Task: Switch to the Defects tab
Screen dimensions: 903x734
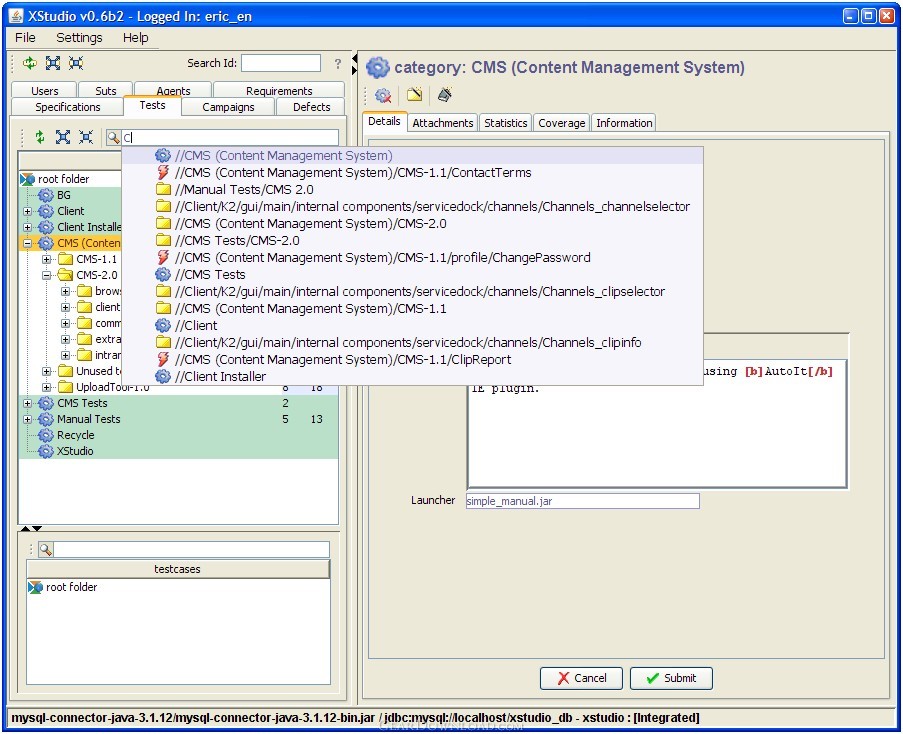Action: [311, 107]
